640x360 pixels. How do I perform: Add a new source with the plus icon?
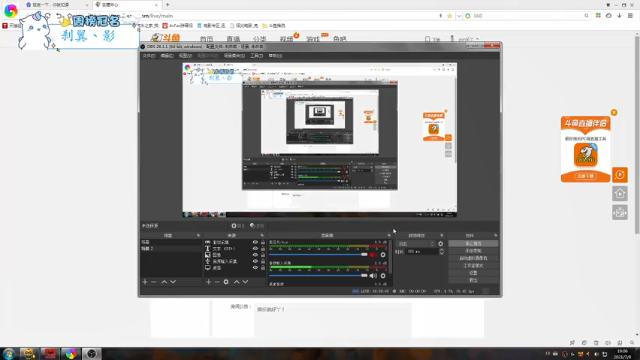(x=209, y=282)
